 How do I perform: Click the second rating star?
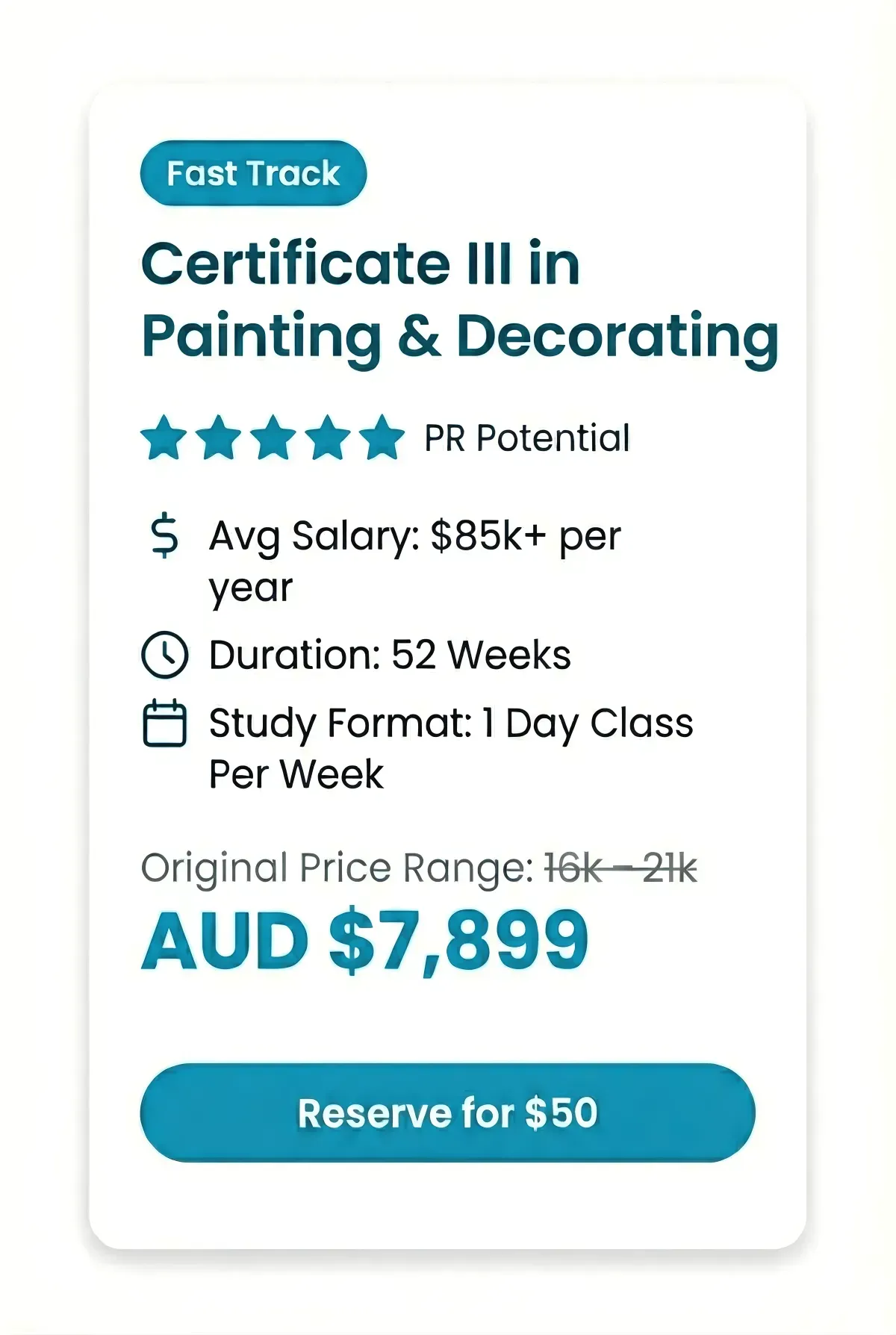pos(218,438)
